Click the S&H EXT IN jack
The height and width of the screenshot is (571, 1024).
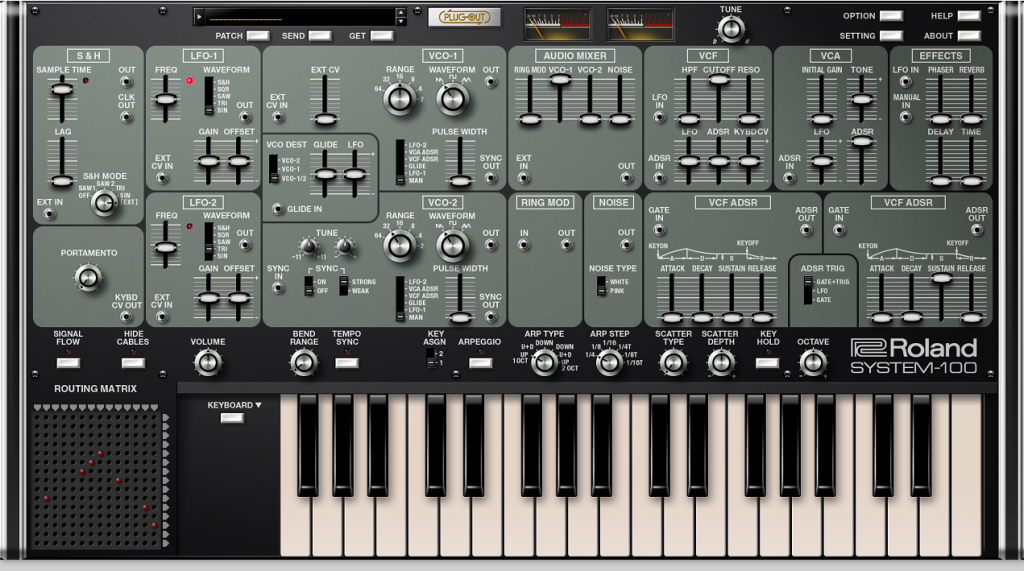tap(49, 214)
